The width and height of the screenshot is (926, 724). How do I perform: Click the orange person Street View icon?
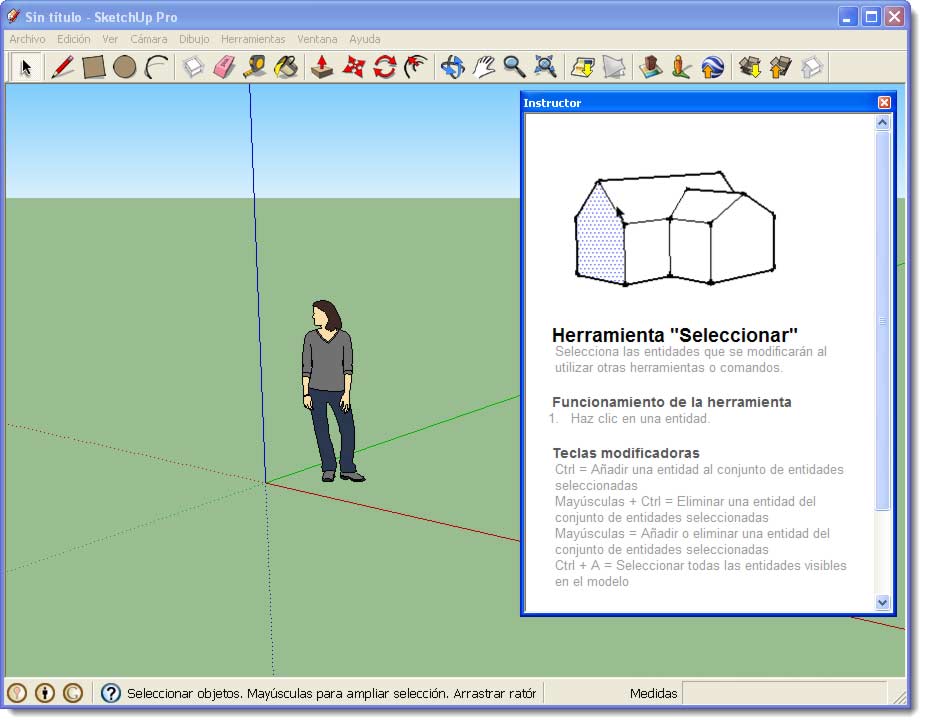pyautogui.click(x=682, y=67)
